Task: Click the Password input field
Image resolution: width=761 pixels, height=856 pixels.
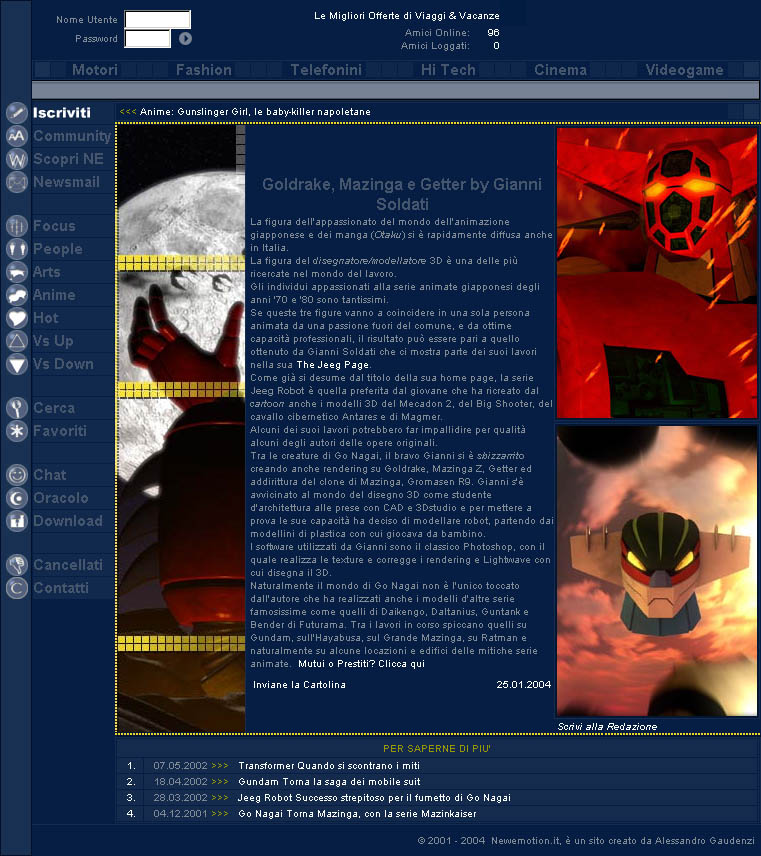Action: pyautogui.click(x=147, y=39)
